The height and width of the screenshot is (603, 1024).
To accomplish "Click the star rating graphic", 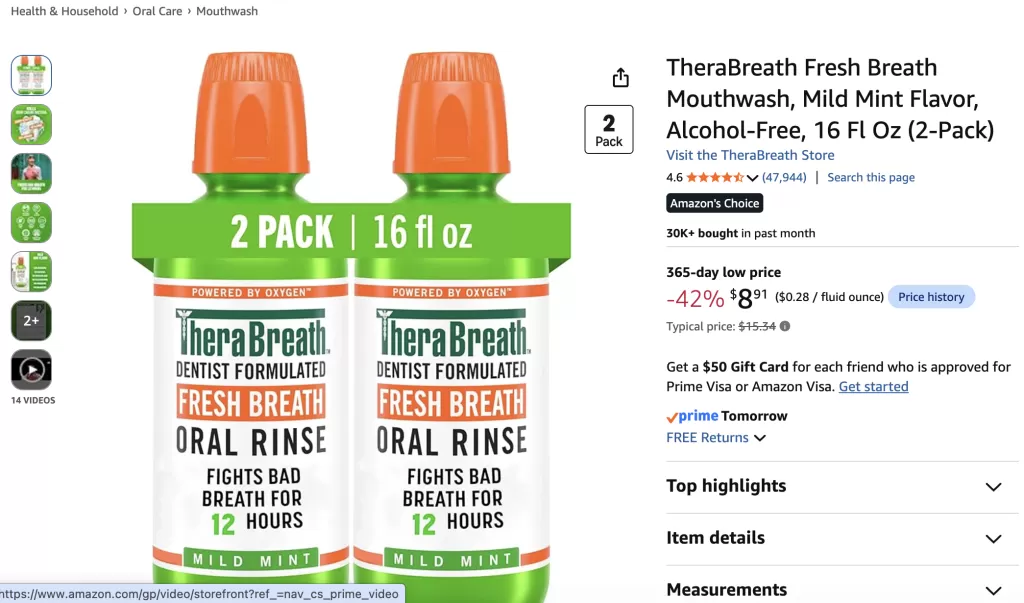I will point(715,177).
